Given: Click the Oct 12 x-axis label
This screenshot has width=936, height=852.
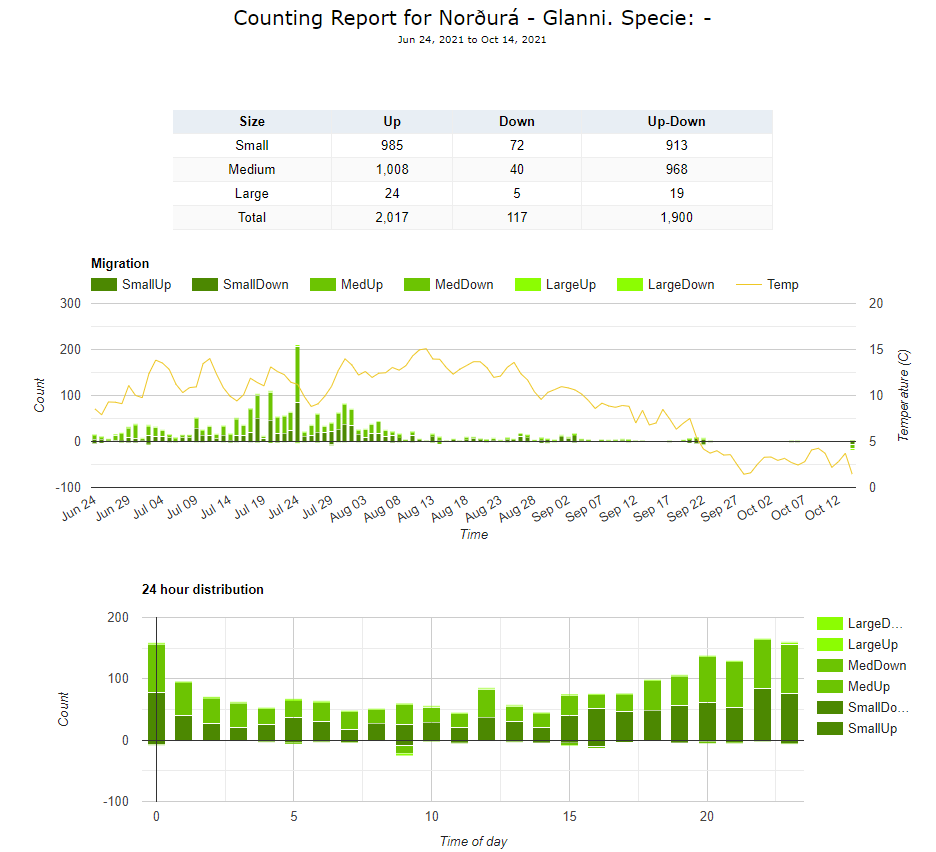Looking at the screenshot, I should 822,507.
